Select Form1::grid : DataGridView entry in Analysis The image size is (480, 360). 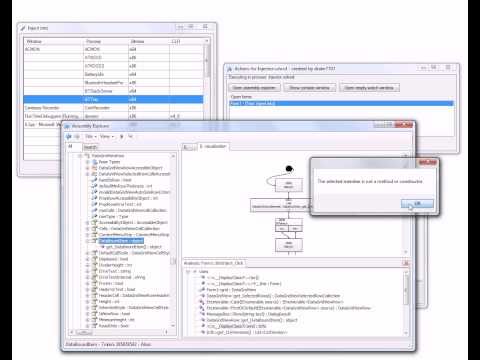tap(231, 290)
